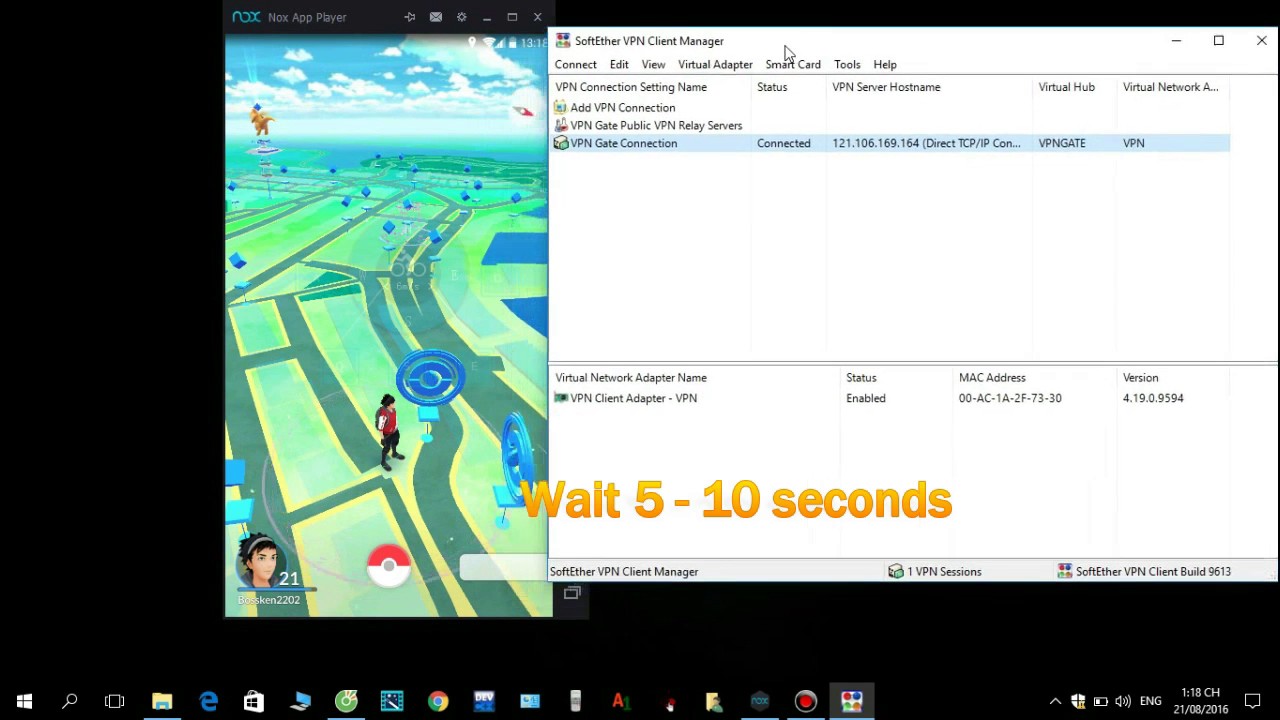Tap the Poké Ball main menu button
This screenshot has height=720, width=1280.
389,566
